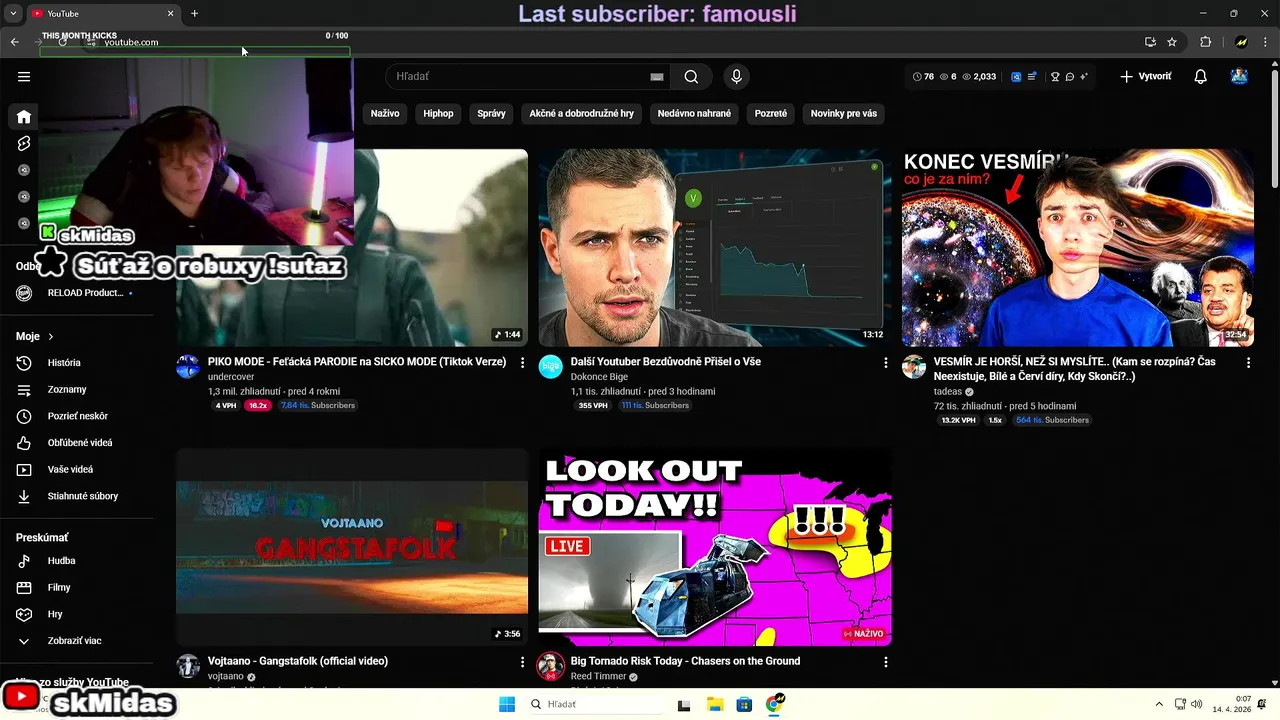The image size is (1280, 720).
Task: Bookmark page with the star icon
Action: [1172, 42]
